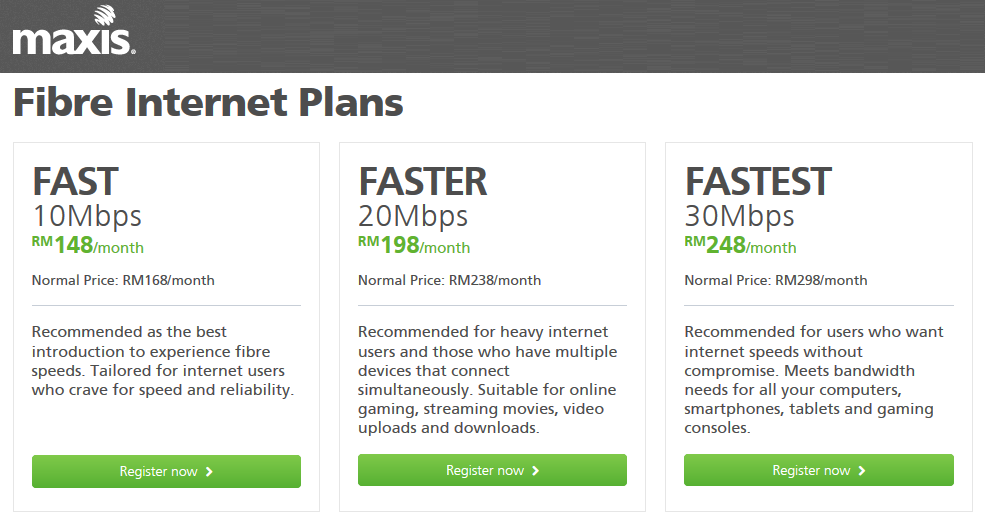Click Register now for the FAST plan
The image size is (985, 523).
(166, 471)
